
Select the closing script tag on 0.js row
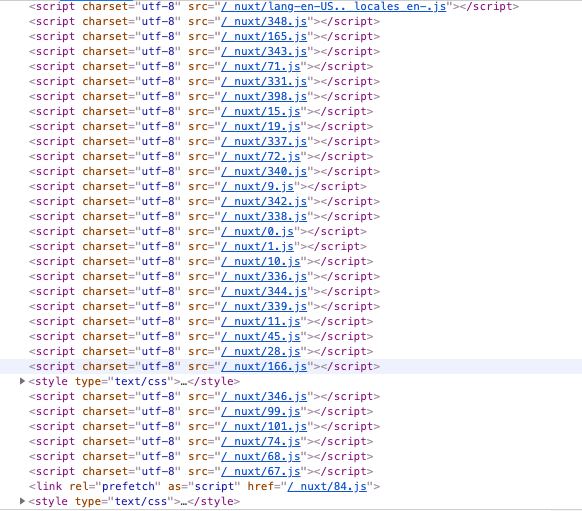[337, 232]
